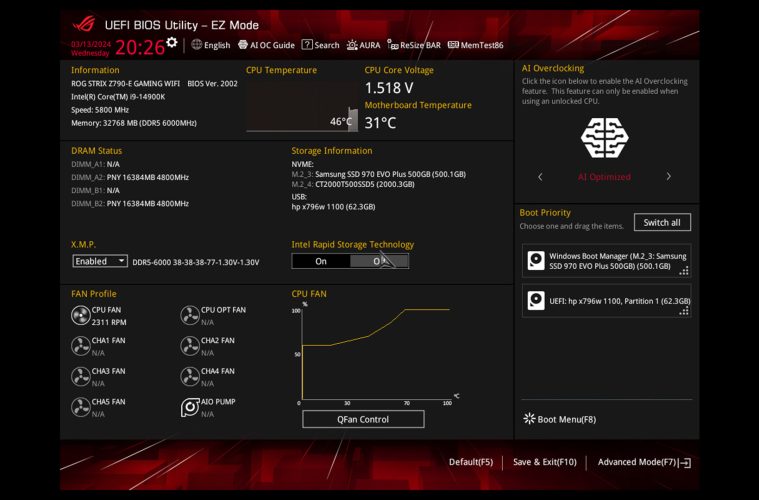Viewport: 759px width, 500px height.
Task: Click the CHA5 FAN icon
Action: tap(80, 407)
